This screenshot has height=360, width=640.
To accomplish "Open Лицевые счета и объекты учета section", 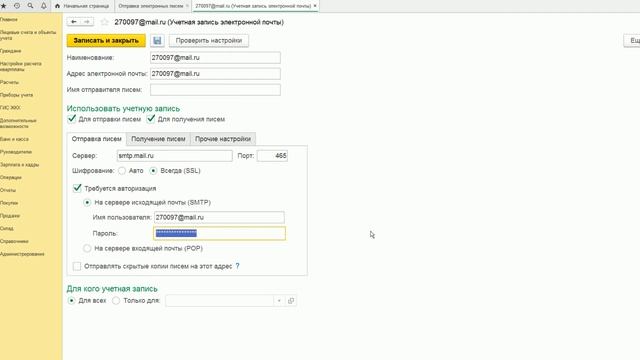I will pos(28,35).
